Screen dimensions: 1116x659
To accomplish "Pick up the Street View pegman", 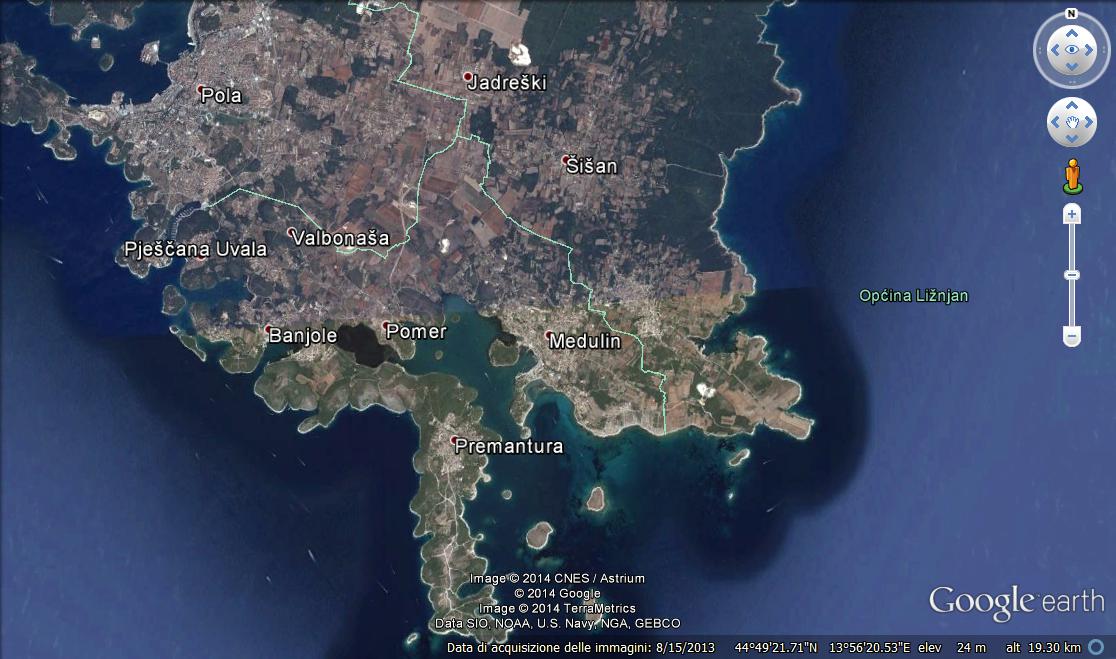I will tap(1072, 176).
